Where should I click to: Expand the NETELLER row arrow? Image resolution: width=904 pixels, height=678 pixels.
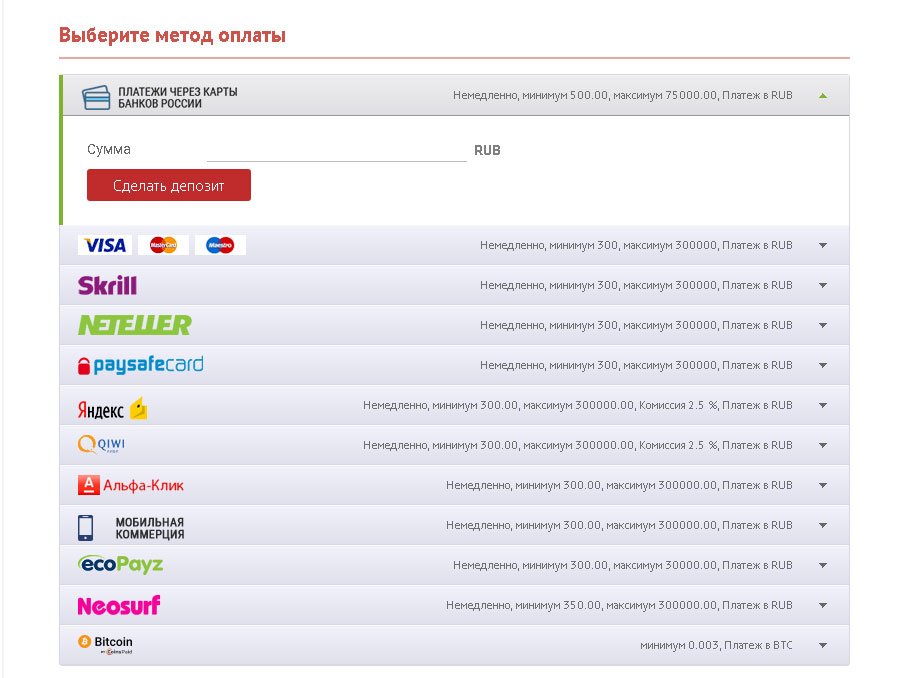click(x=823, y=325)
